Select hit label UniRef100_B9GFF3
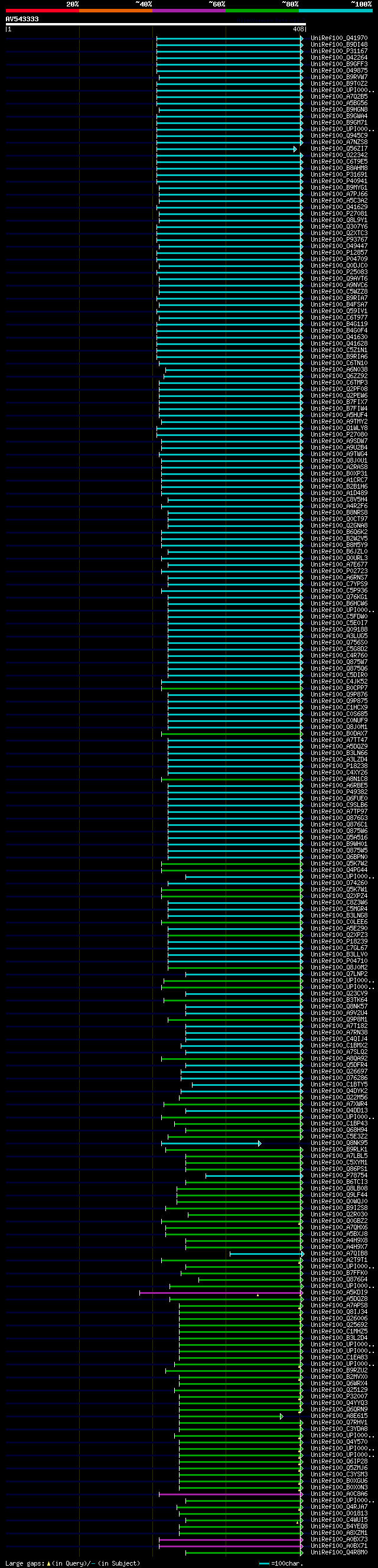Screen dimensions: 378x1568 coord(339,64)
